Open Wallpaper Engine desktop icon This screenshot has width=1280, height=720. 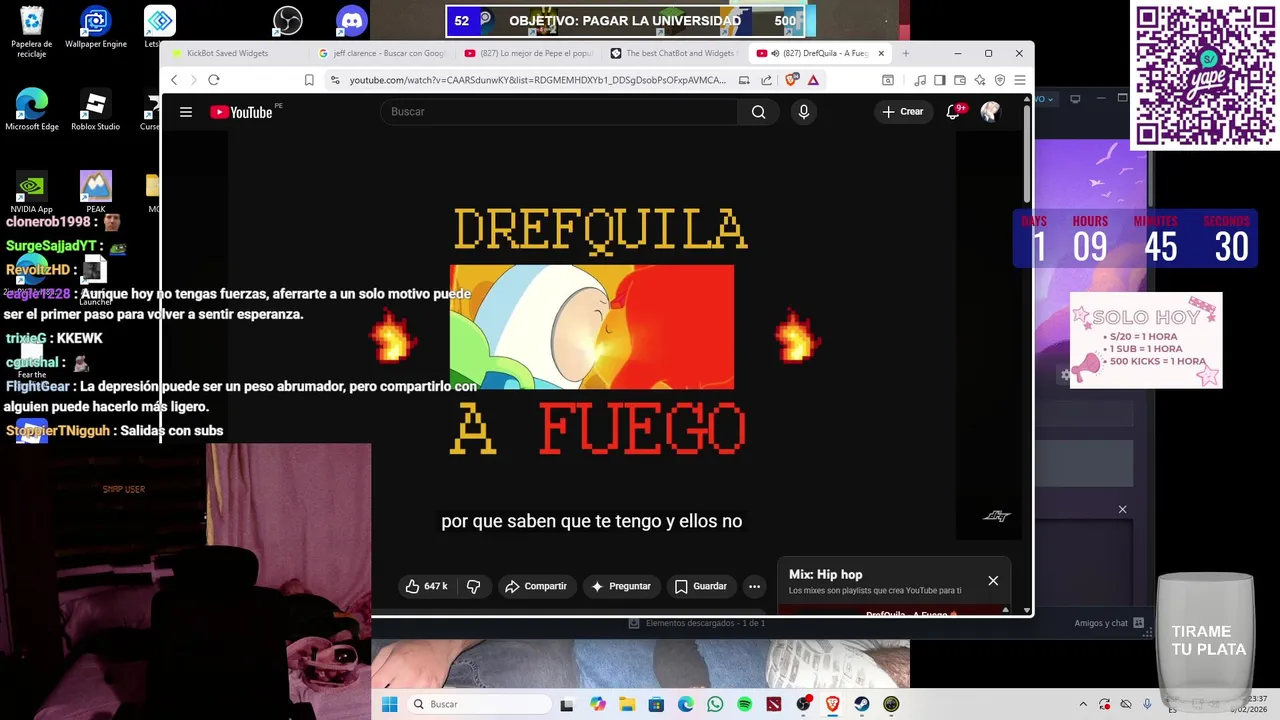click(96, 28)
